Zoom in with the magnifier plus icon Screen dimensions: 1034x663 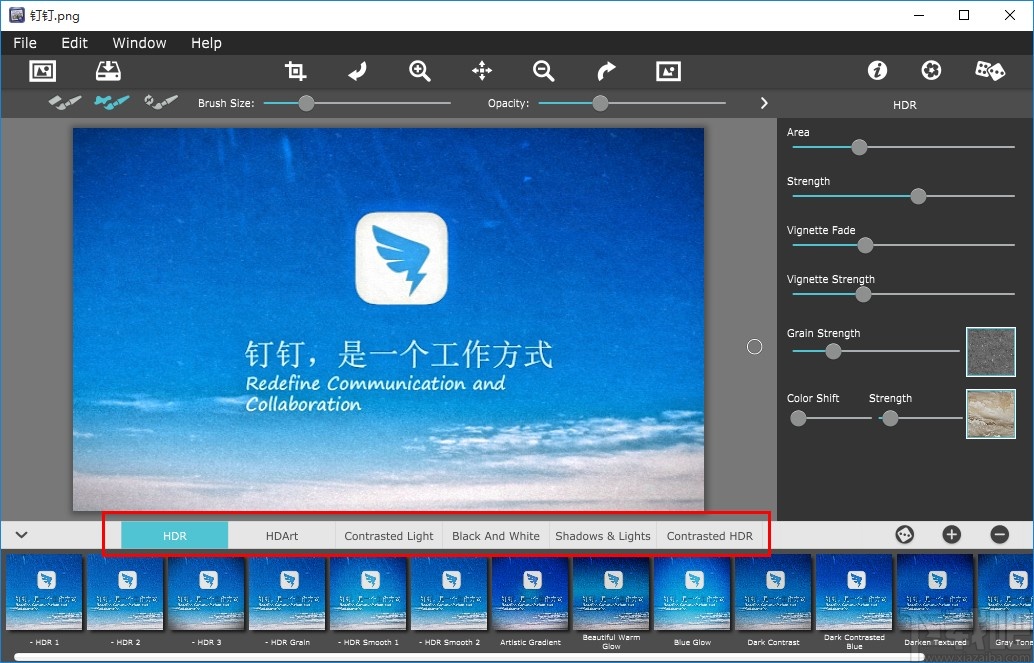[x=420, y=71]
